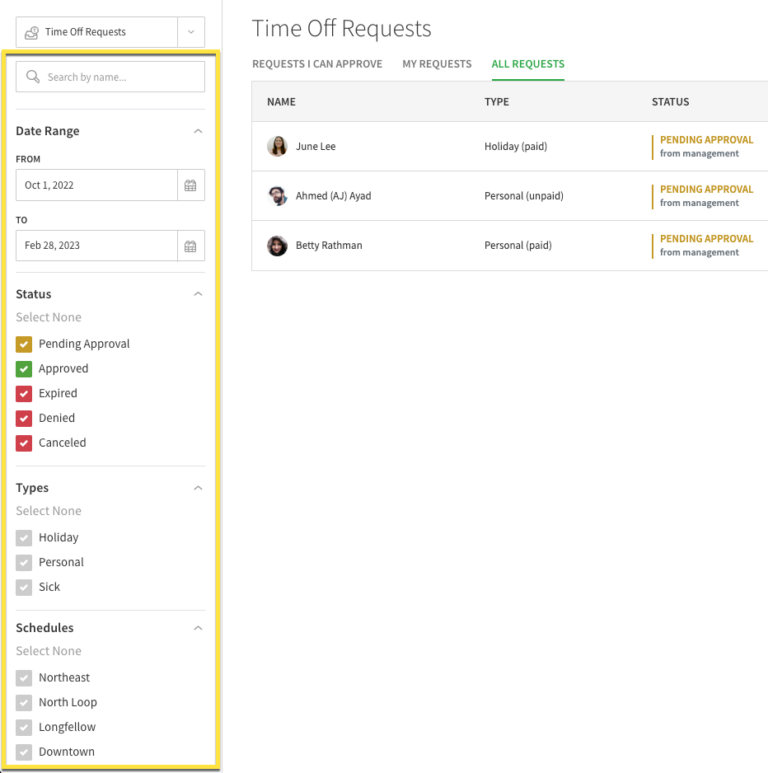Screen dimensions: 768x773
Task: Open the Time Off Requests dropdown arrow
Action: point(191,32)
